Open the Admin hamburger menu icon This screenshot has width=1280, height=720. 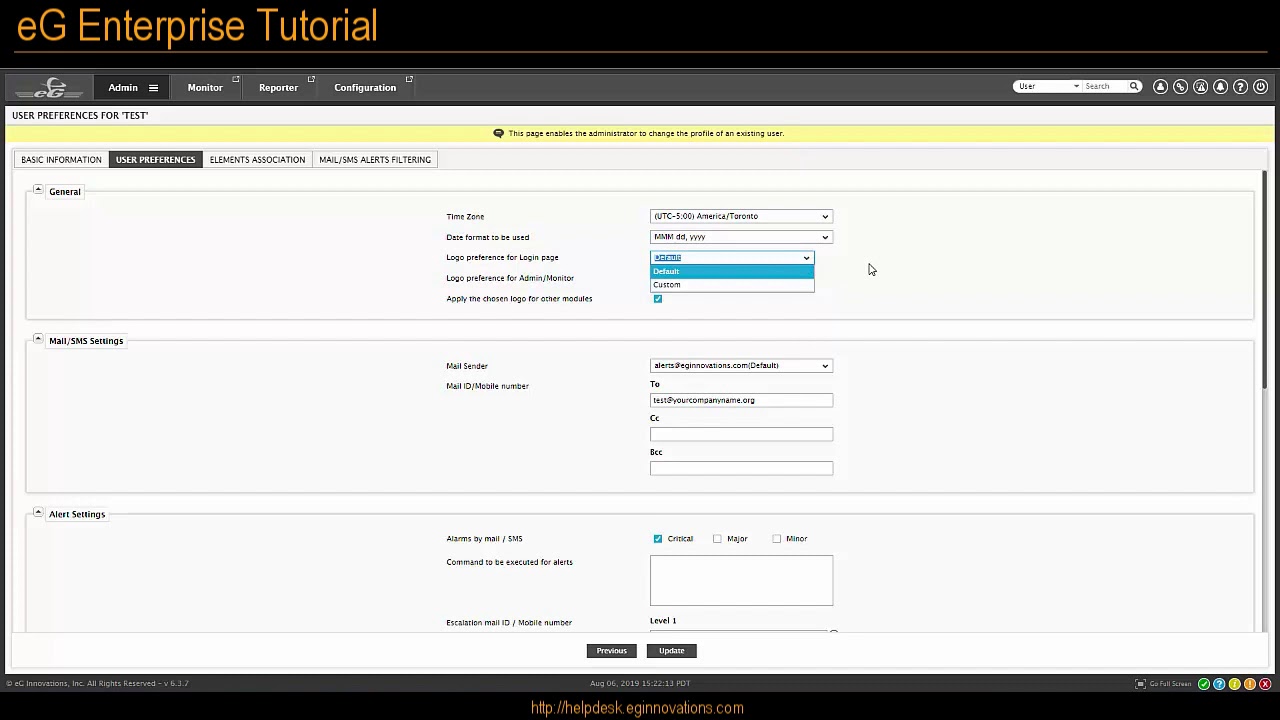pos(153,88)
